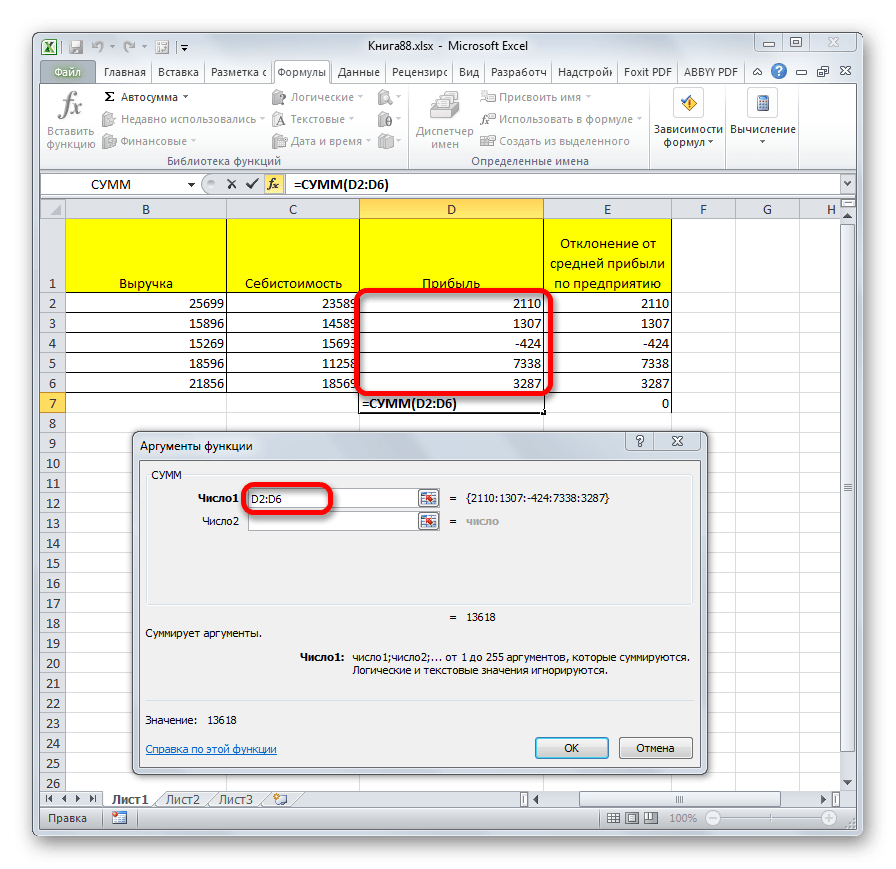
Task: Click the checkmark enter icon in formula bar
Action: [x=250, y=184]
